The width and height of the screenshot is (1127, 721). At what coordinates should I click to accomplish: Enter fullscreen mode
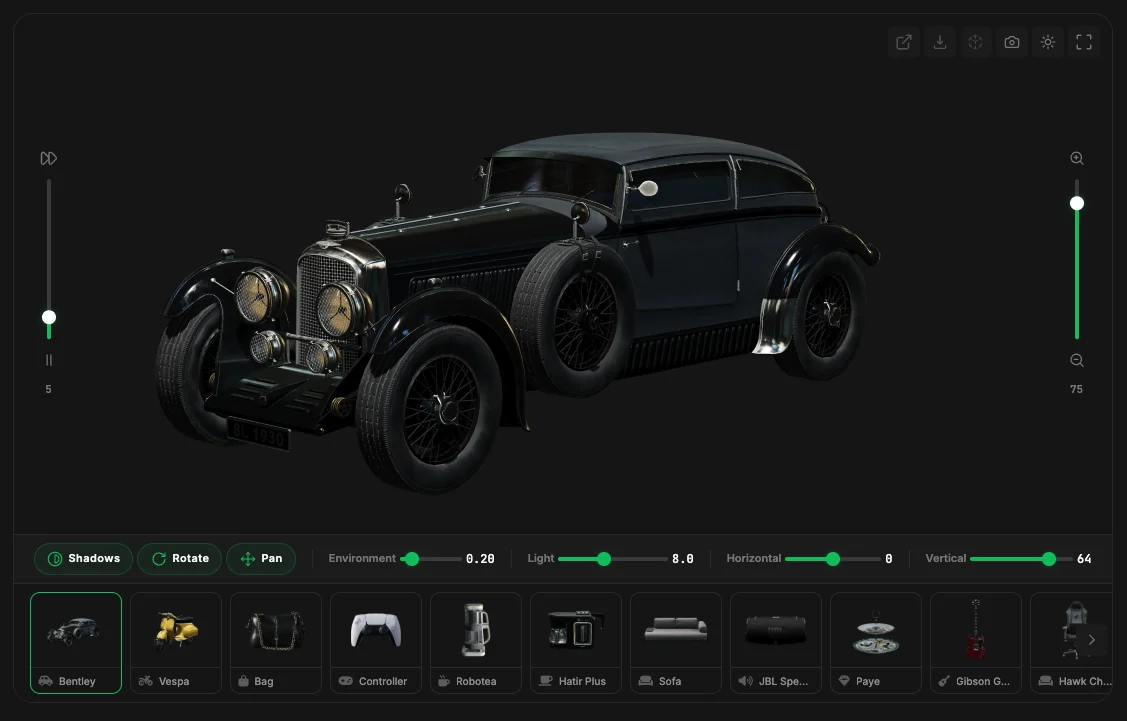pyautogui.click(x=1084, y=42)
